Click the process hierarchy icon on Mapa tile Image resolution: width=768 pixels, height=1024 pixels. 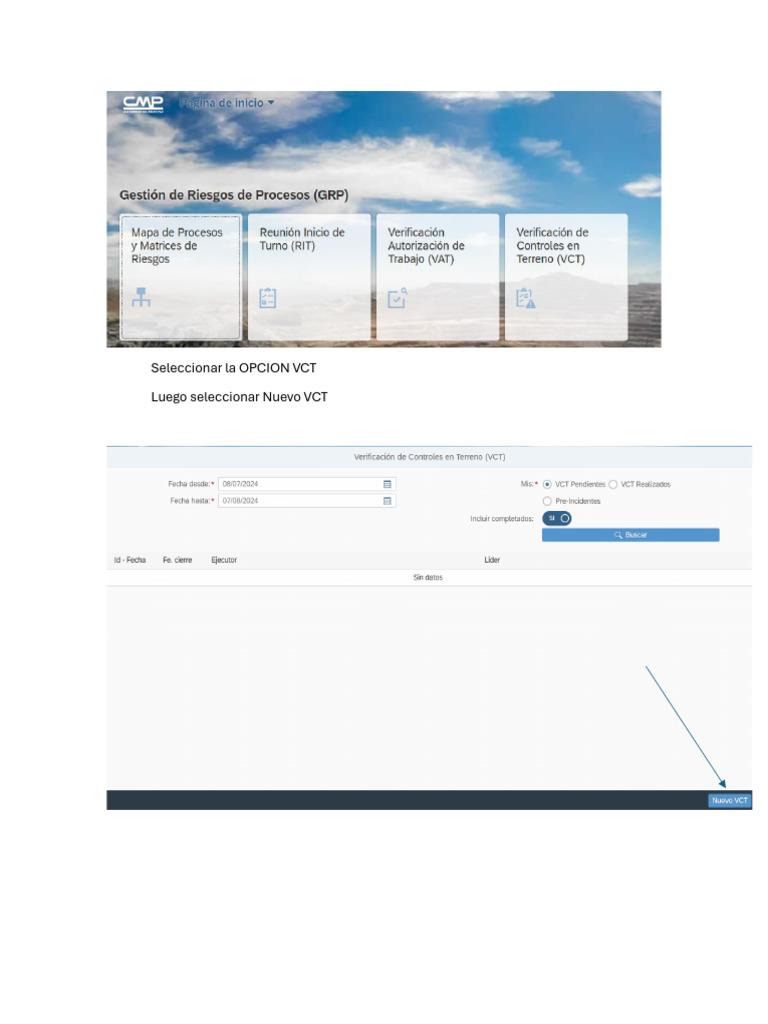(141, 297)
